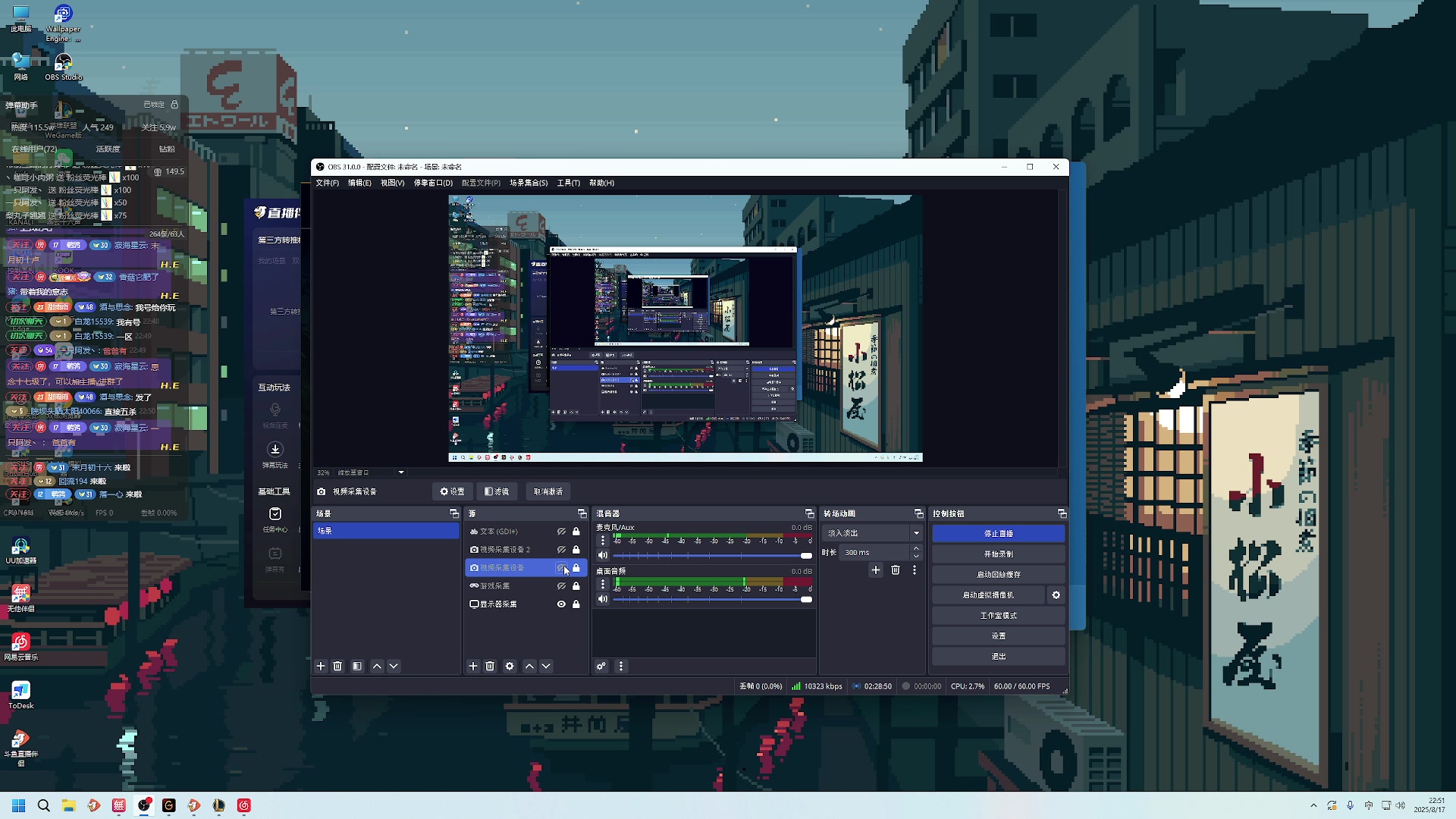Remove the transition with the trash icon
The height and width of the screenshot is (819, 1456).
point(896,570)
